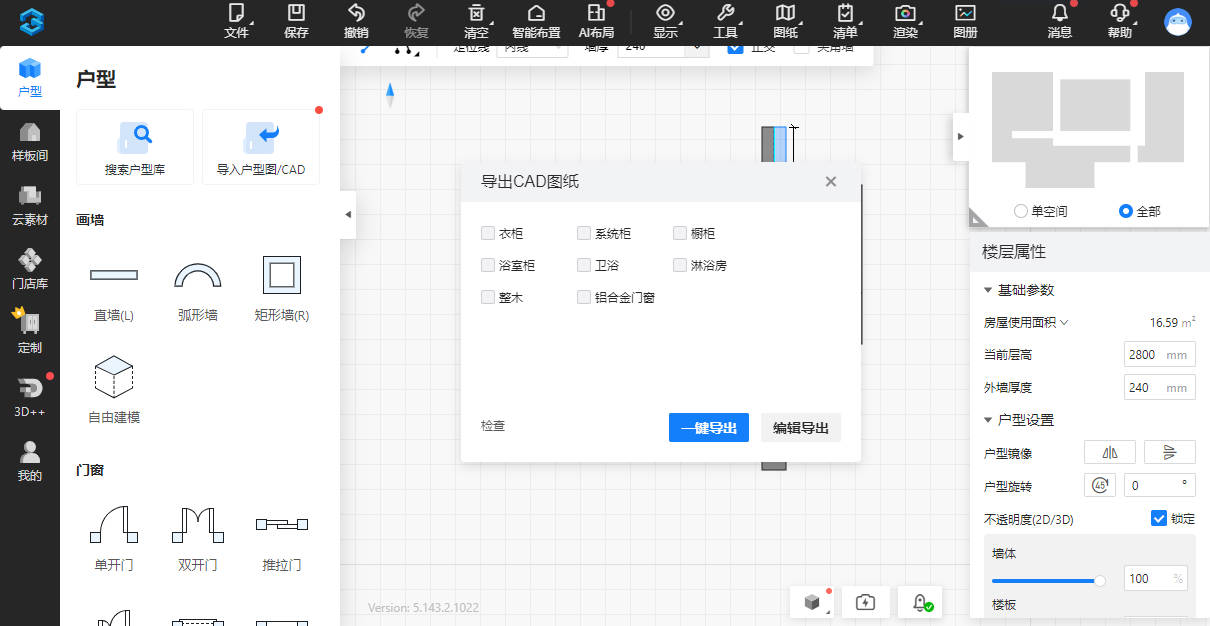This screenshot has height=626, width=1210.
Task: Check the 衣柜 export checkbox
Action: 488,232
